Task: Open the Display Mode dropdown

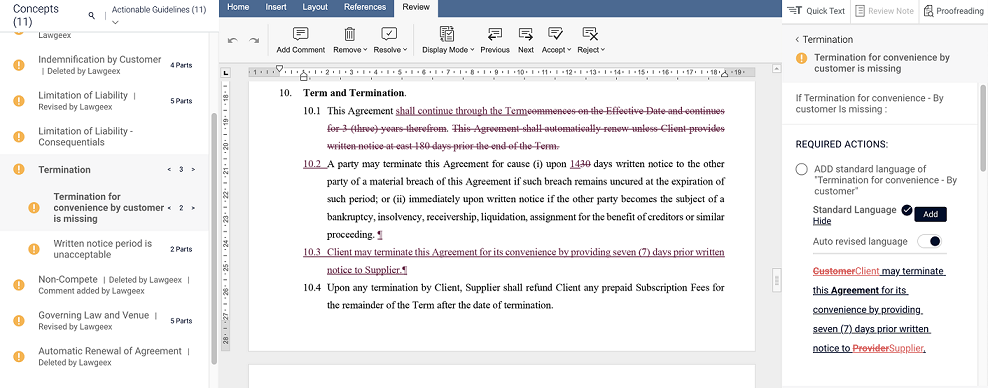Action: click(x=472, y=50)
